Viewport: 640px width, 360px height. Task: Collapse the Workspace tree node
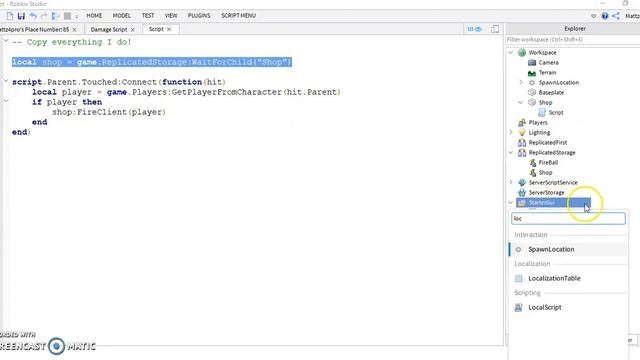(x=511, y=53)
